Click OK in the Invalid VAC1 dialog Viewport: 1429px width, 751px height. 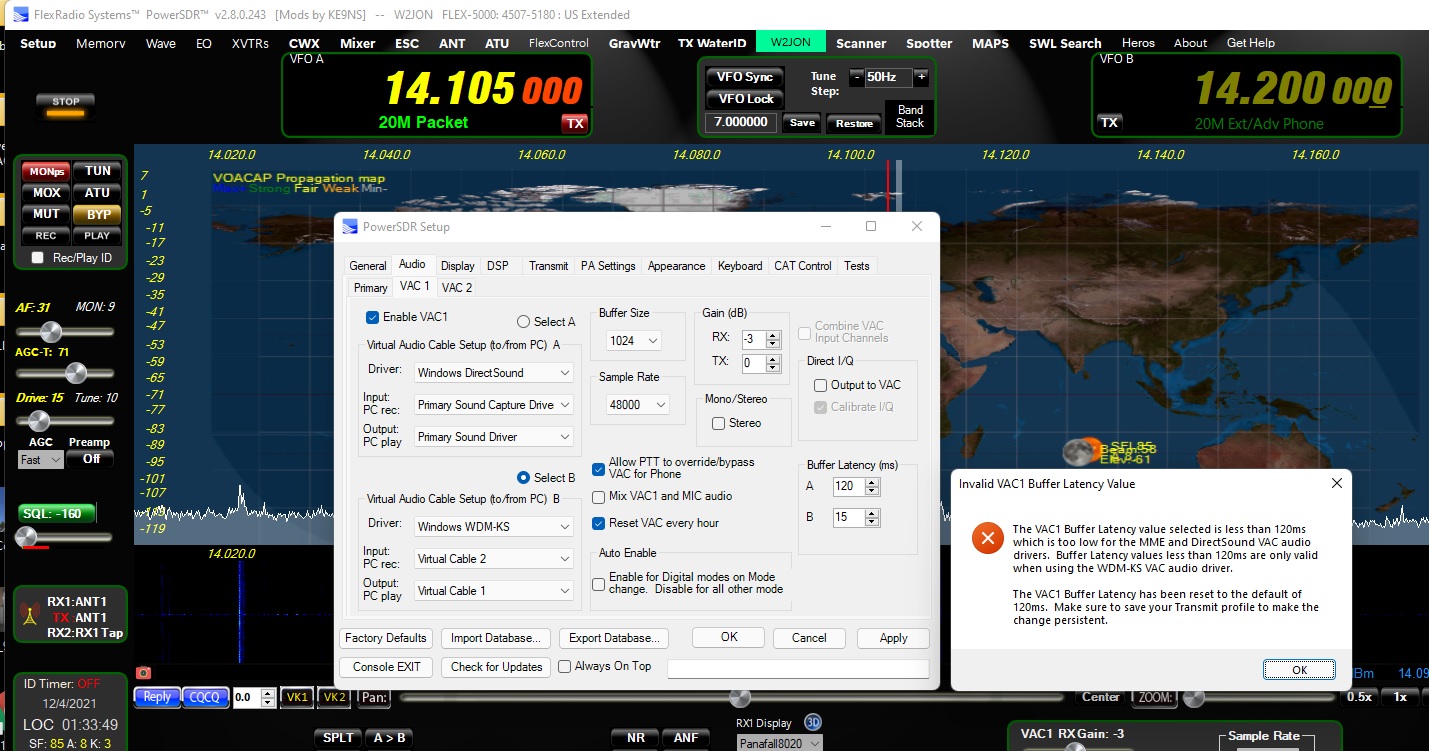[x=1299, y=670]
